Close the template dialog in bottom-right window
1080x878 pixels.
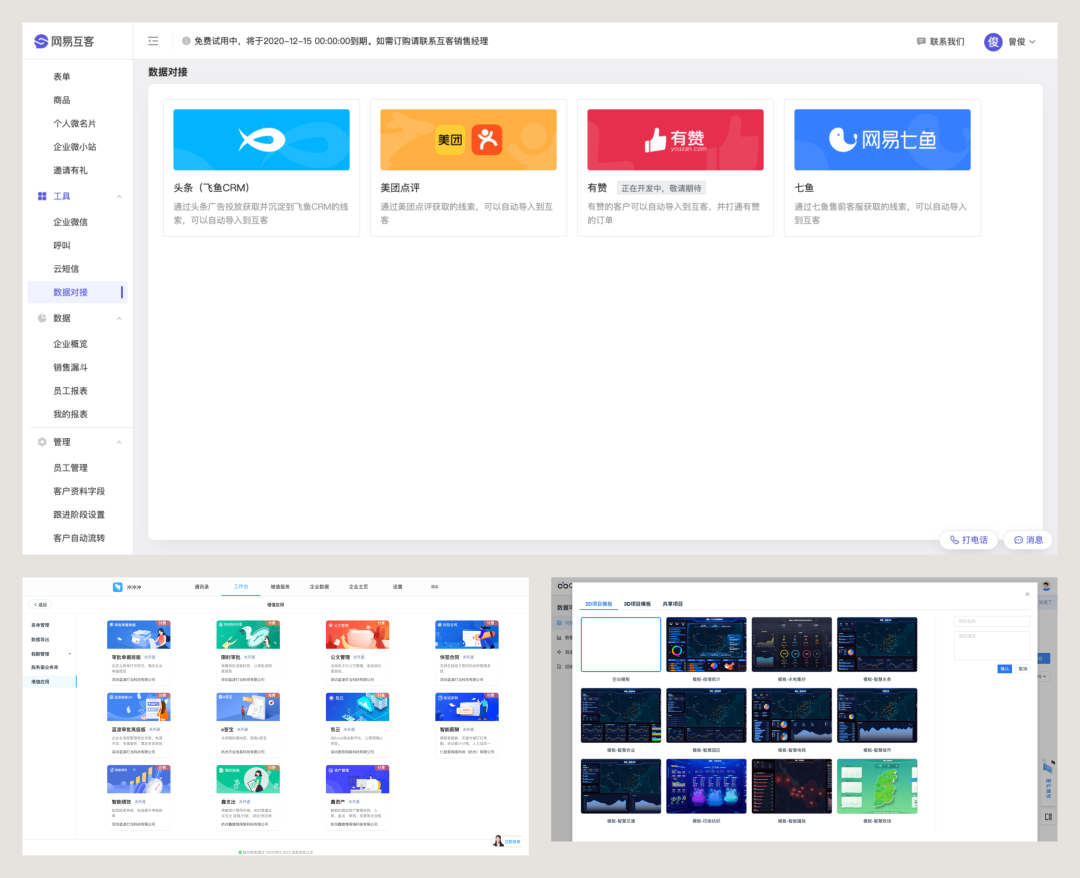point(1027,594)
